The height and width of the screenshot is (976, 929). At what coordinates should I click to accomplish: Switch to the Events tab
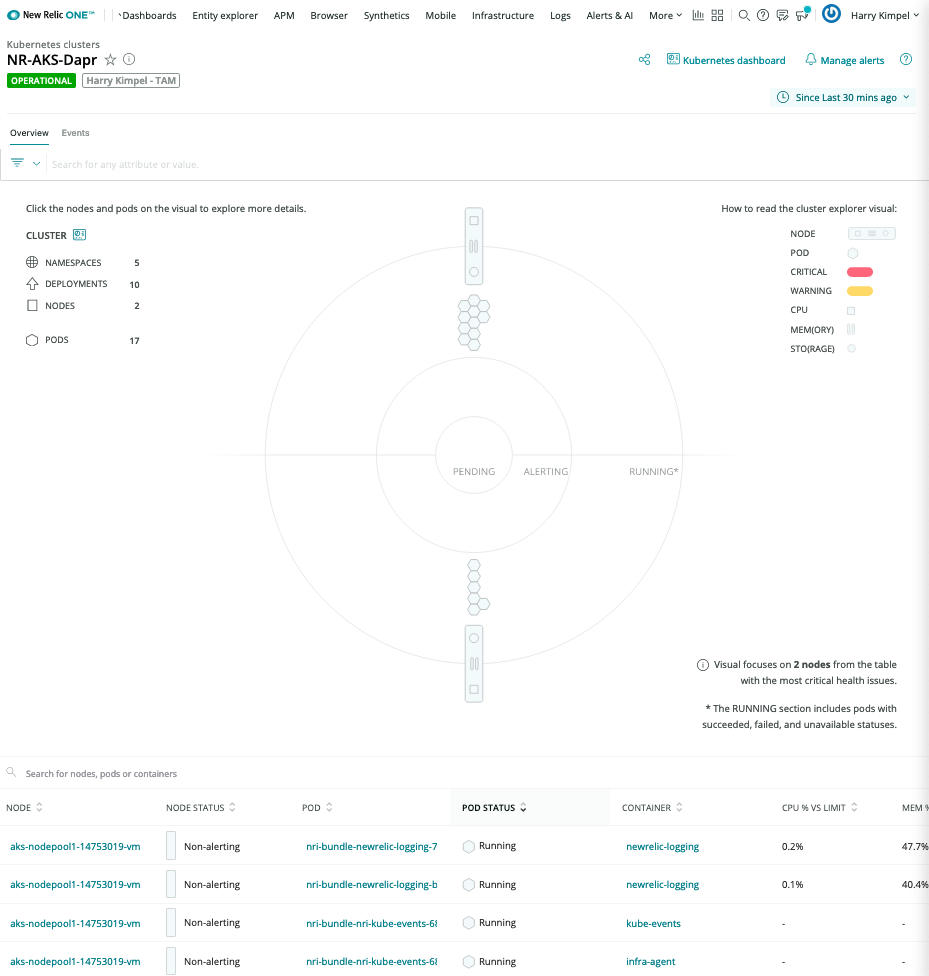pyautogui.click(x=75, y=133)
